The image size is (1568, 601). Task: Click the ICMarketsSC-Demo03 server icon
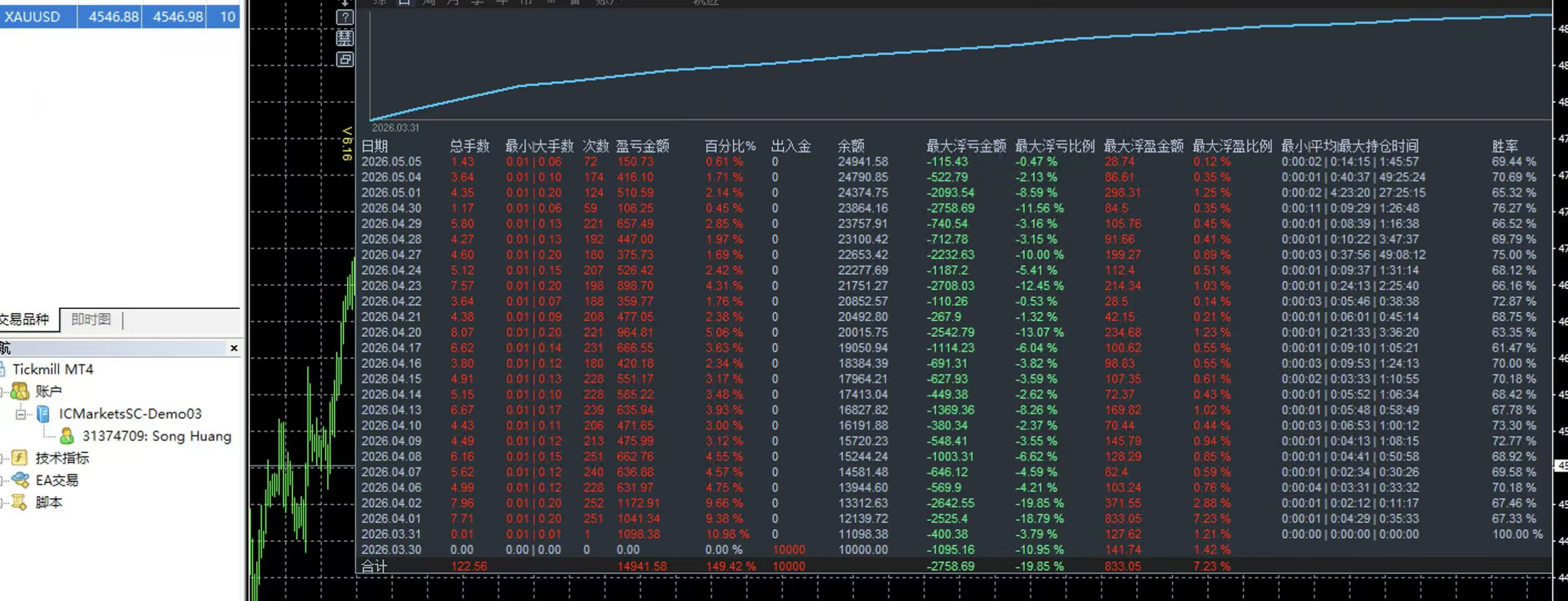pyautogui.click(x=43, y=413)
